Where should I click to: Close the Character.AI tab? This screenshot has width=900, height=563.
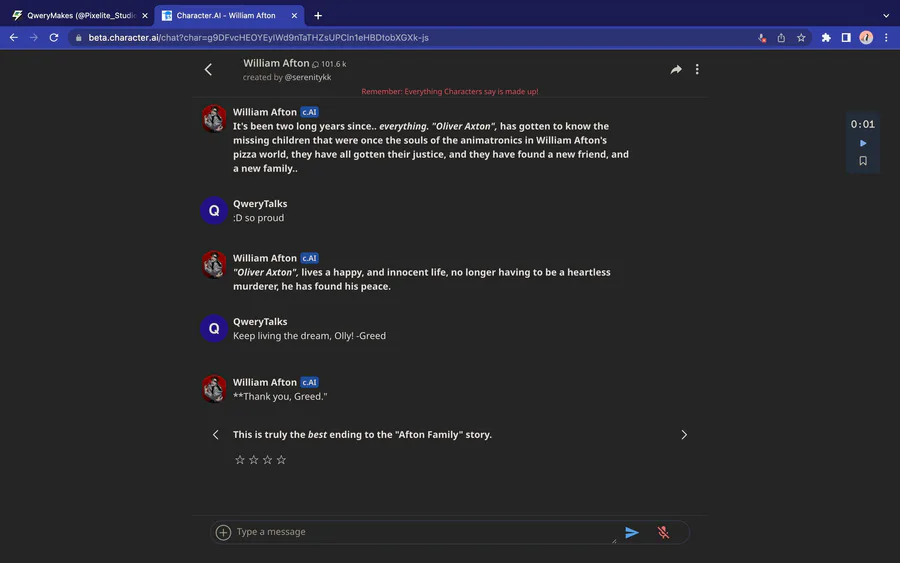click(x=294, y=15)
